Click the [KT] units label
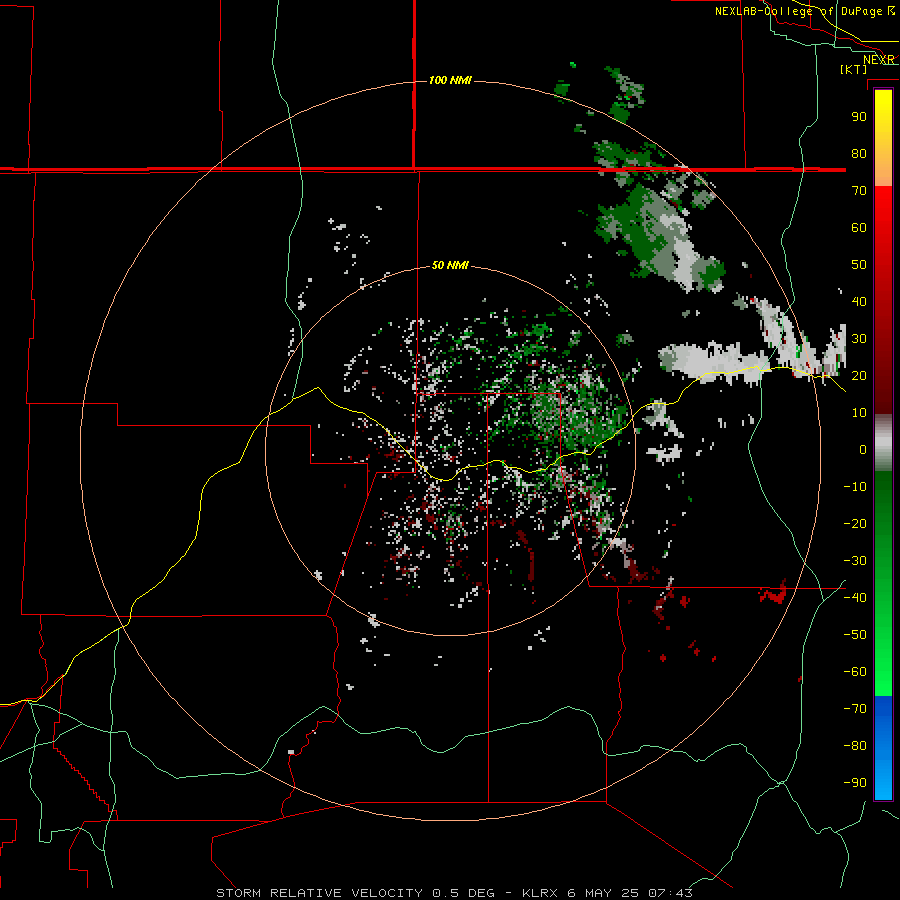Screen dimensions: 900x900 [x=854, y=69]
